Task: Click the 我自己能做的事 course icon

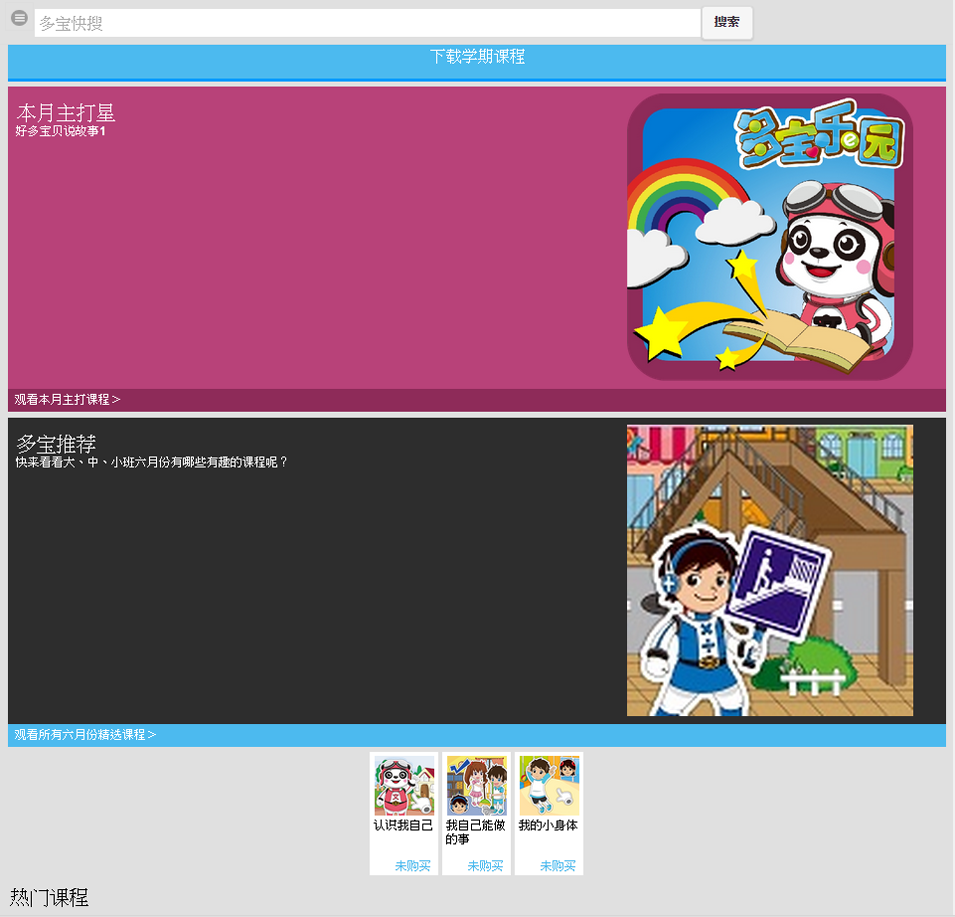Action: pos(476,785)
